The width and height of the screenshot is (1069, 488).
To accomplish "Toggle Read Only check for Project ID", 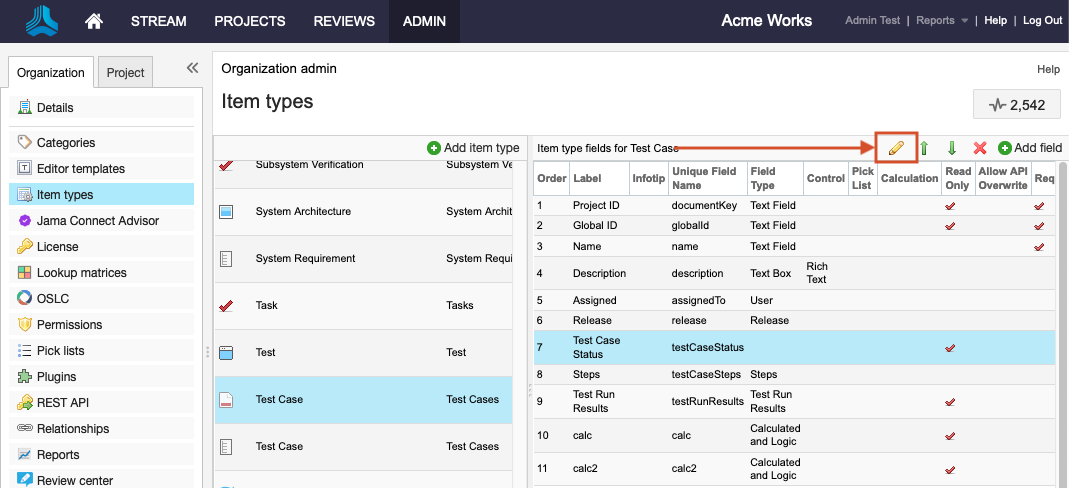I will click(x=950, y=206).
